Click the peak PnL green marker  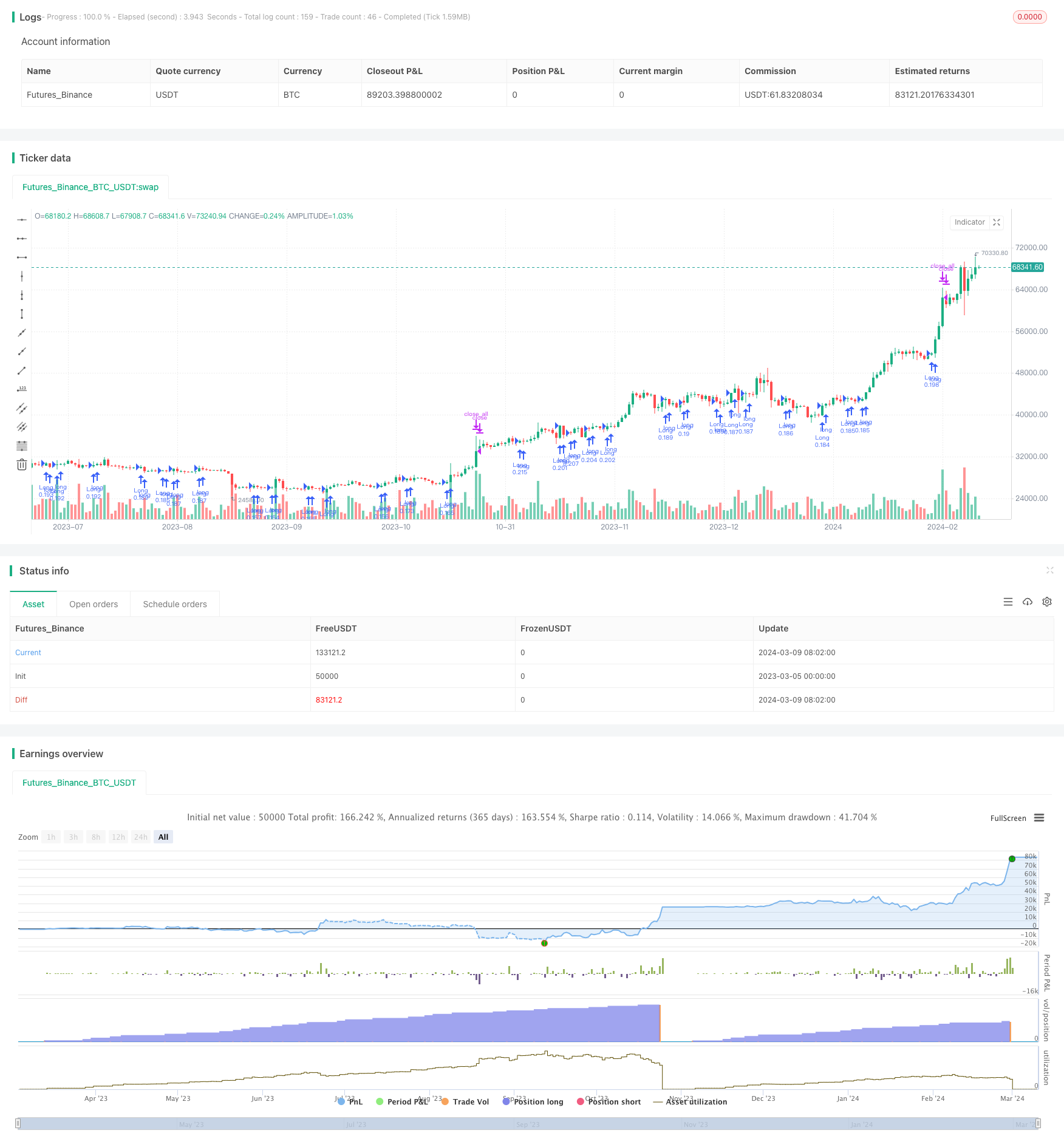coord(1012,859)
